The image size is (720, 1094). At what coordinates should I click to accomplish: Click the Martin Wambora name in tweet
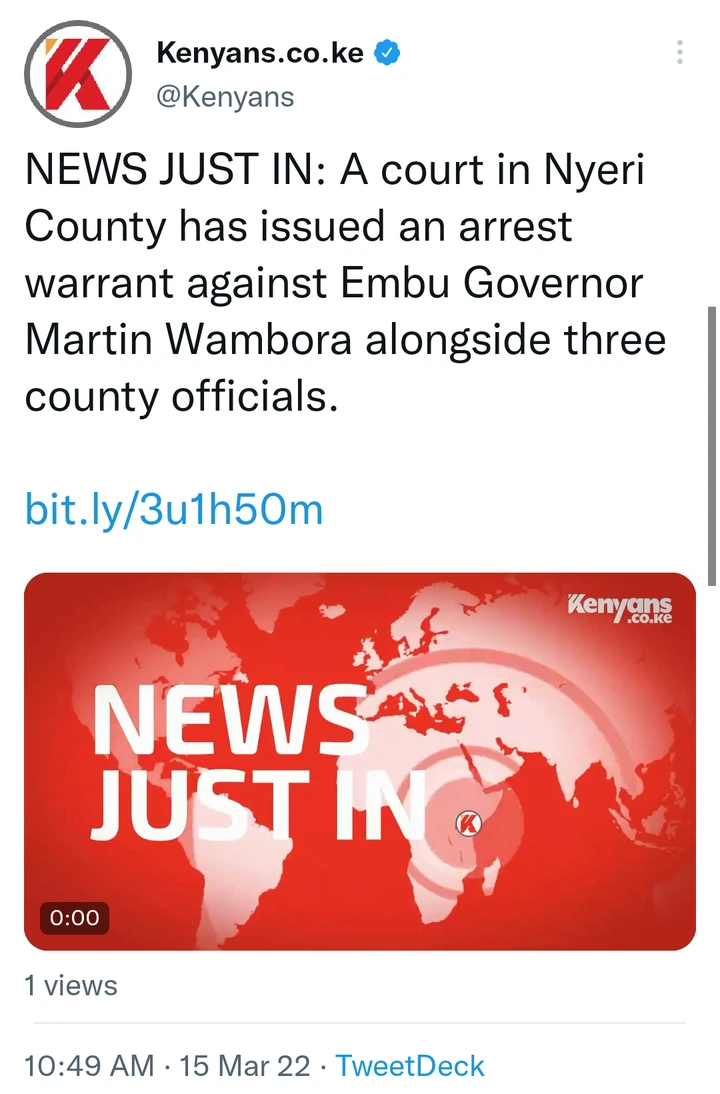coord(188,340)
